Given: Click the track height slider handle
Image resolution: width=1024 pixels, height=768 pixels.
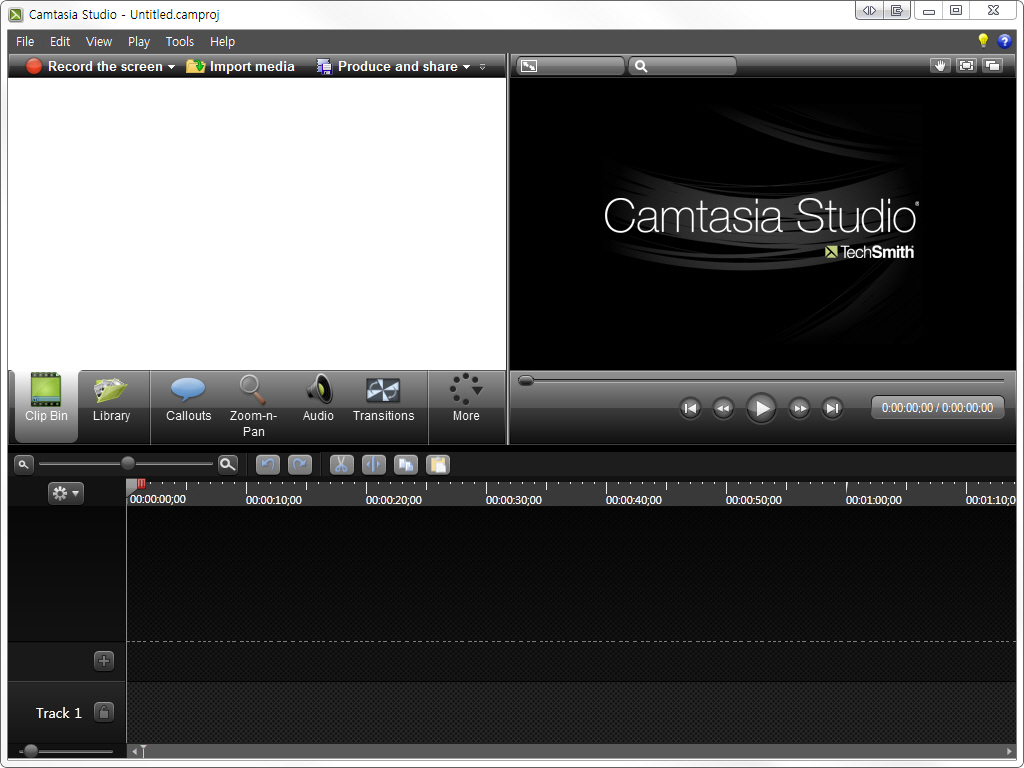Looking at the screenshot, I should tap(31, 751).
